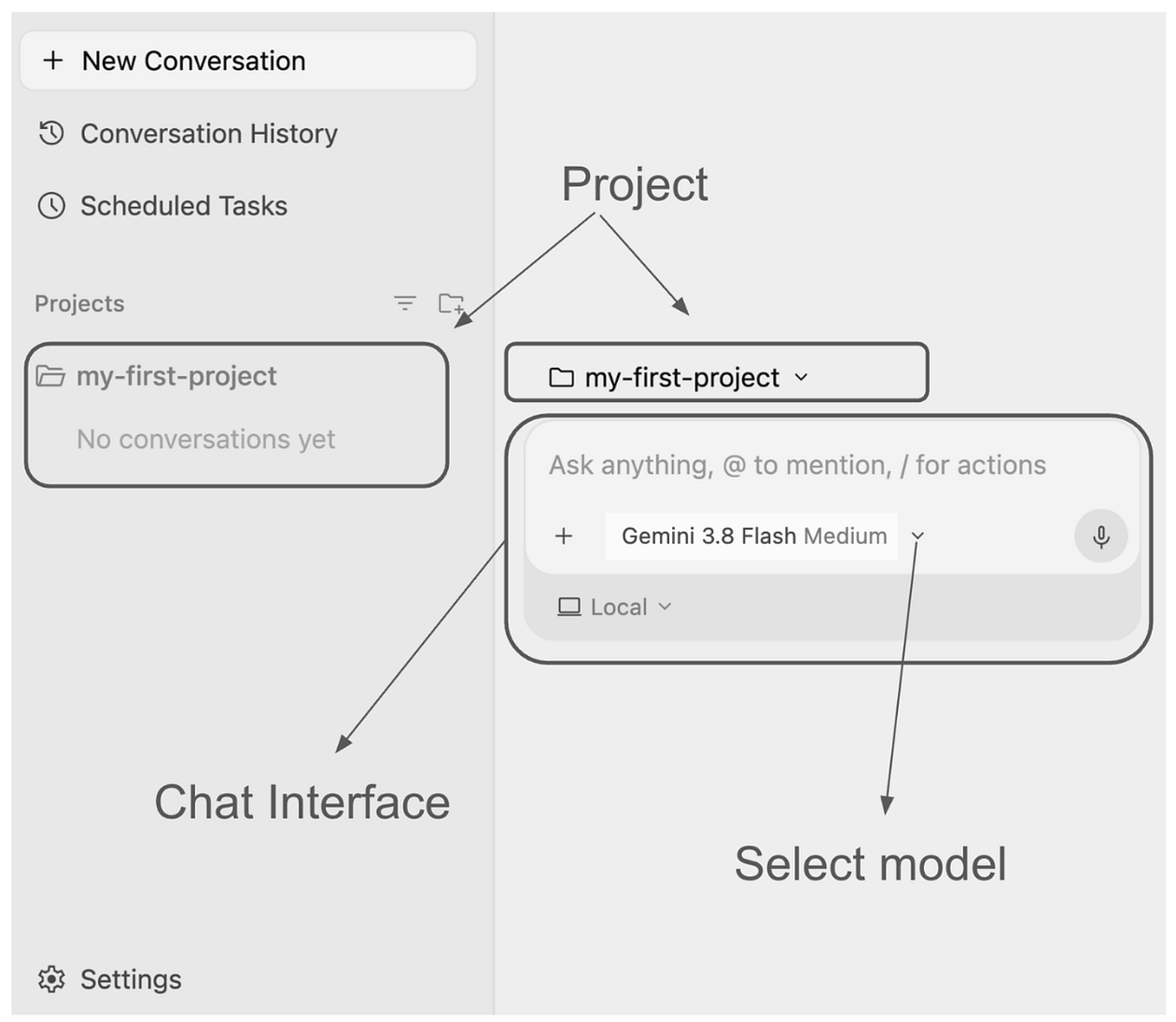Click the plus attachment icon in chat box
This screenshot has width=1176, height=1022.
pyautogui.click(x=564, y=536)
